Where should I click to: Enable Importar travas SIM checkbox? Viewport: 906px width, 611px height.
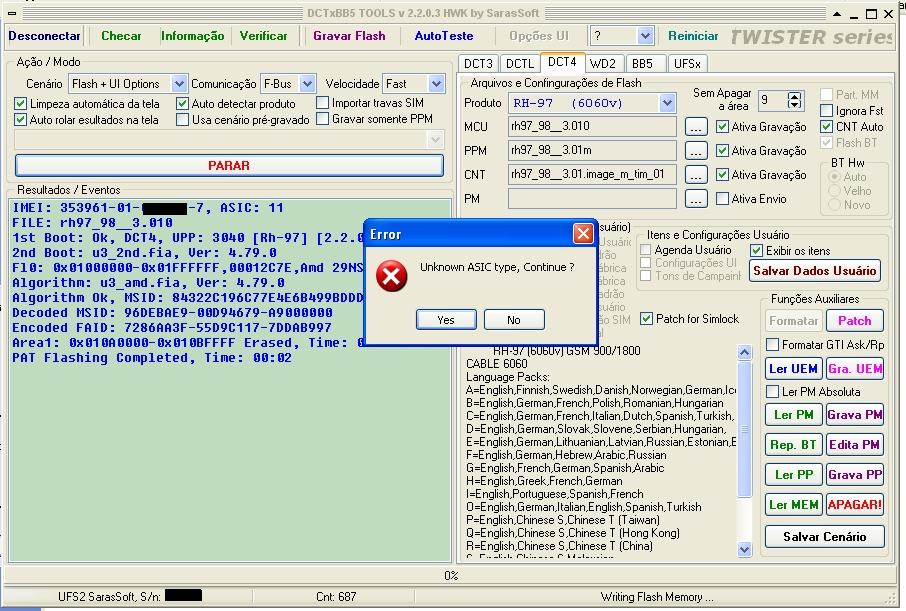coord(323,102)
